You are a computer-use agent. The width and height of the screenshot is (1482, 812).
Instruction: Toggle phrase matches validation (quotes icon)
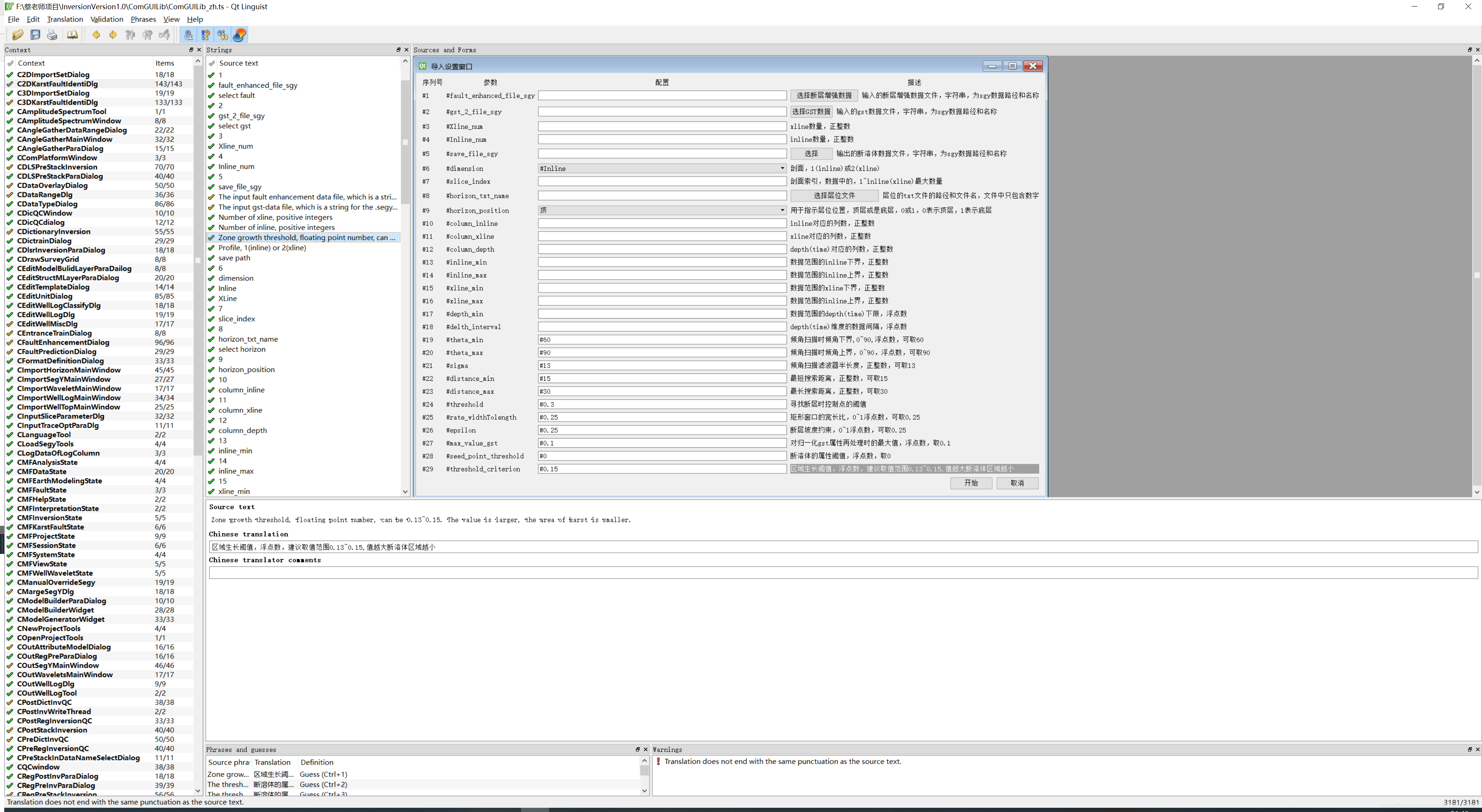223,35
